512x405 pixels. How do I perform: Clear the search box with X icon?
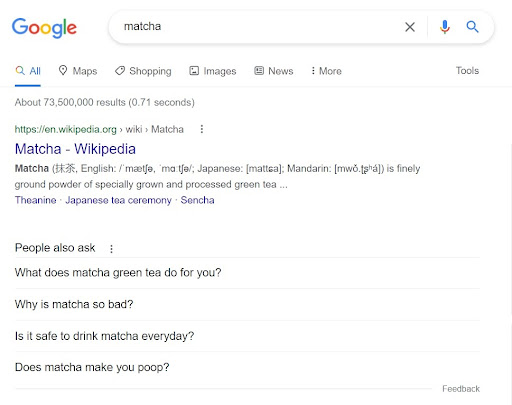click(410, 27)
